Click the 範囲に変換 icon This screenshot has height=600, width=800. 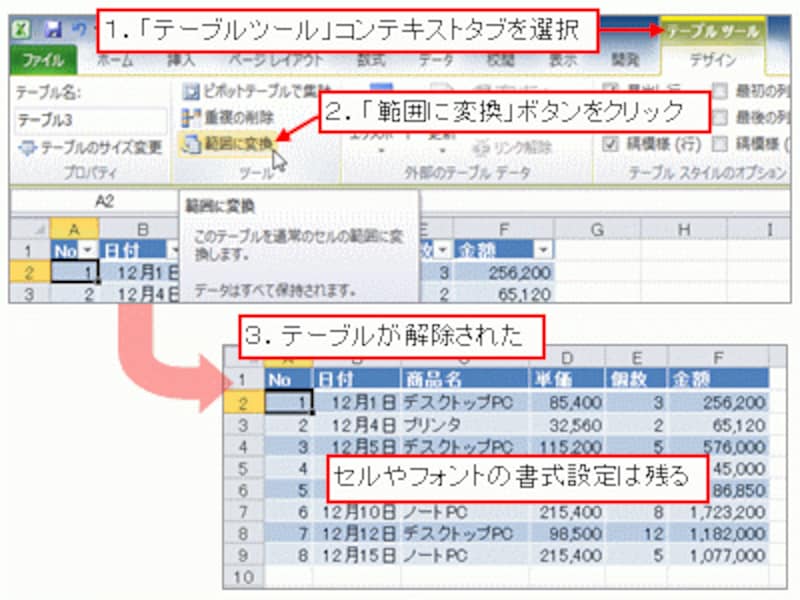tap(191, 144)
